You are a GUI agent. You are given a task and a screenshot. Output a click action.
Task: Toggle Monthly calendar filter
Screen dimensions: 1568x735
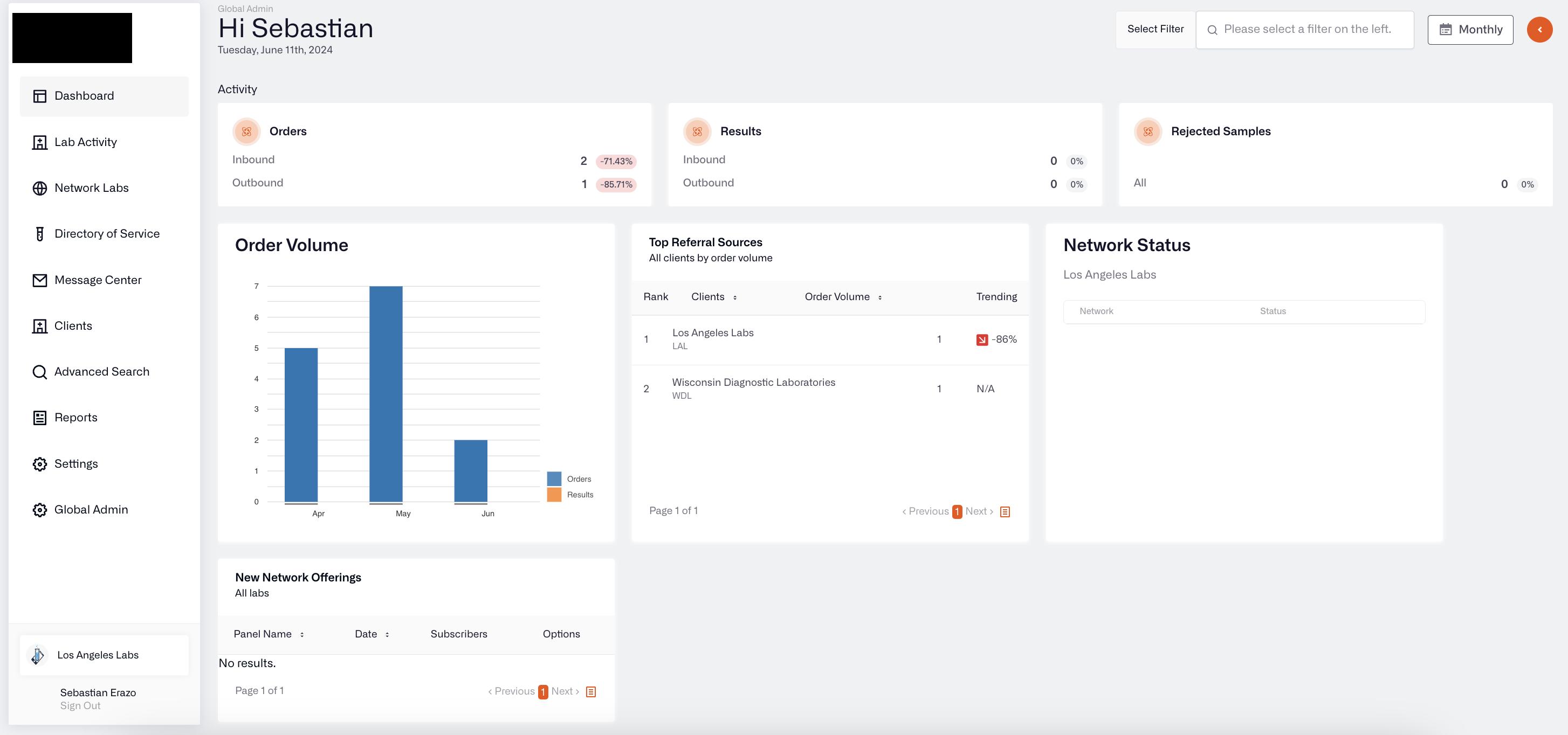1471,29
